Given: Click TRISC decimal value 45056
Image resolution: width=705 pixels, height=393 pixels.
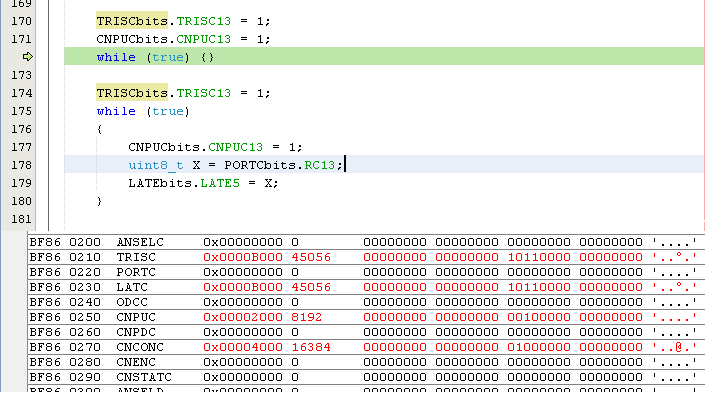Looking at the screenshot, I should point(311,257).
